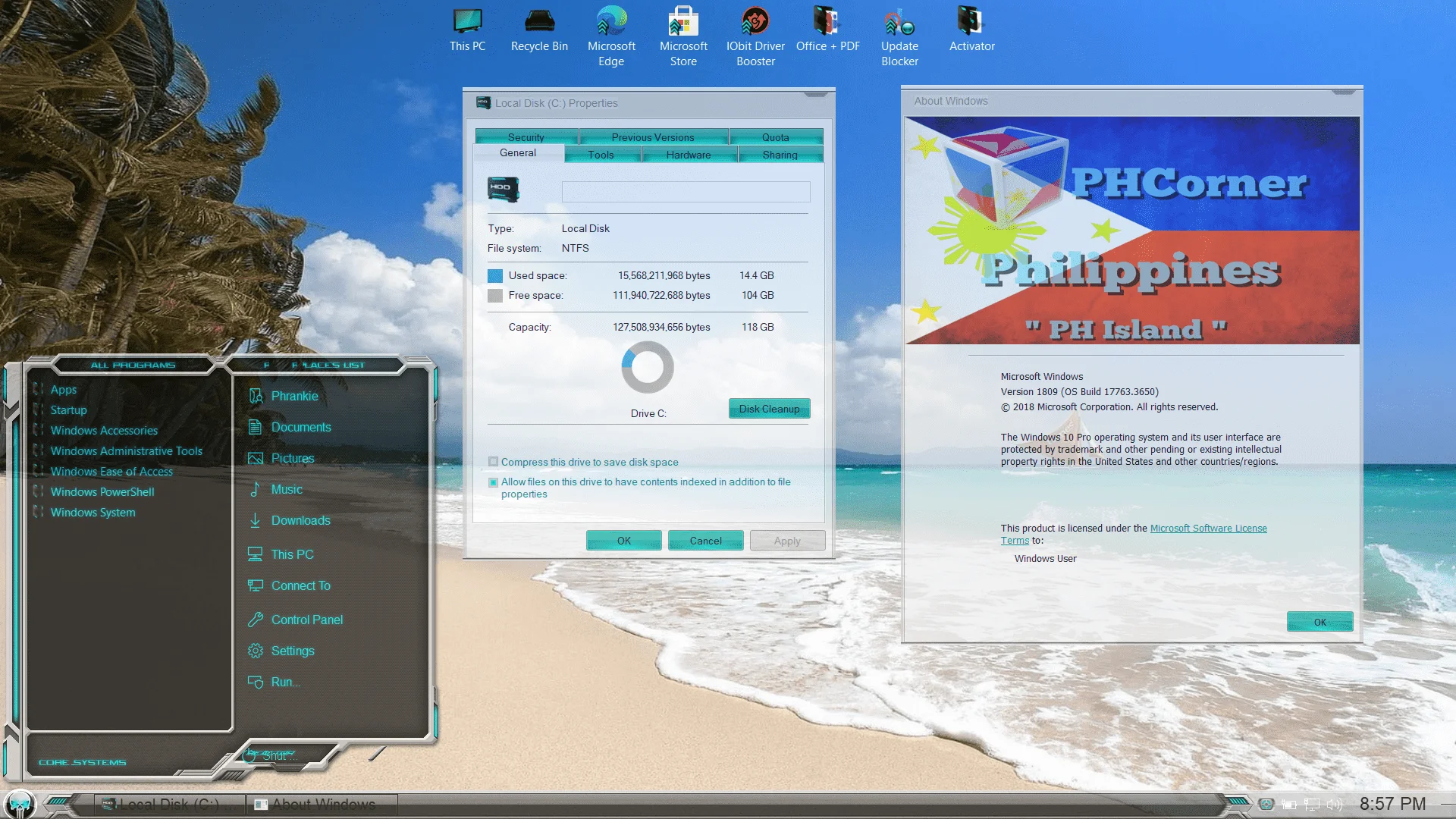Click the Downloads arrow icon
The width and height of the screenshot is (1456, 819).
[256, 520]
